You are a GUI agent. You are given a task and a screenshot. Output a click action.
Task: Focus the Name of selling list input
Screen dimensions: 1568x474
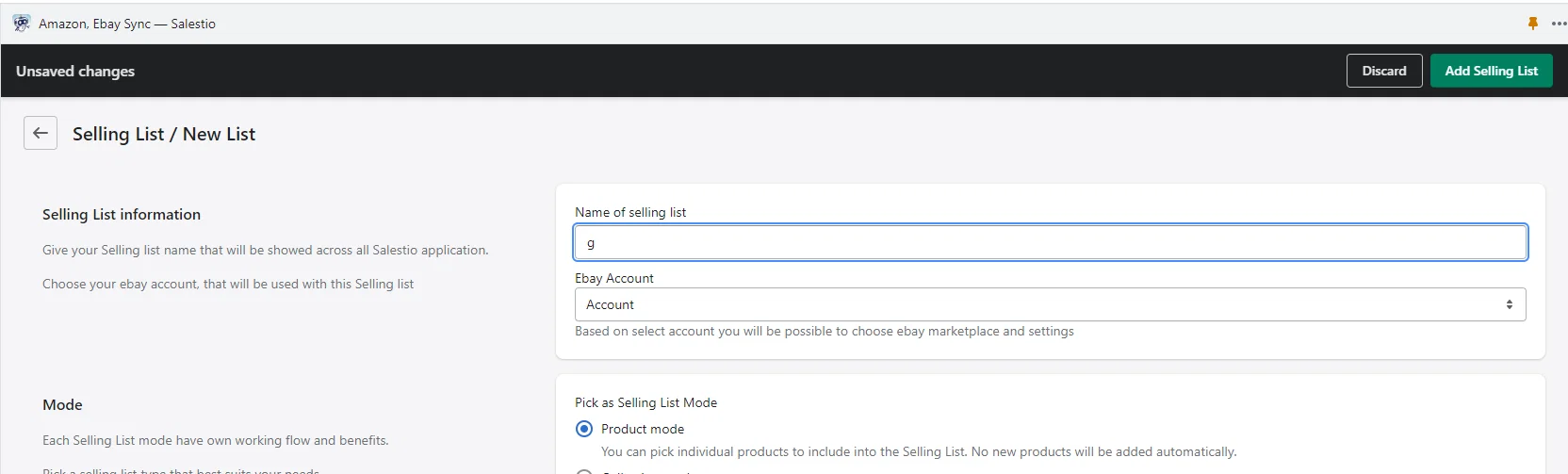[1050, 242]
